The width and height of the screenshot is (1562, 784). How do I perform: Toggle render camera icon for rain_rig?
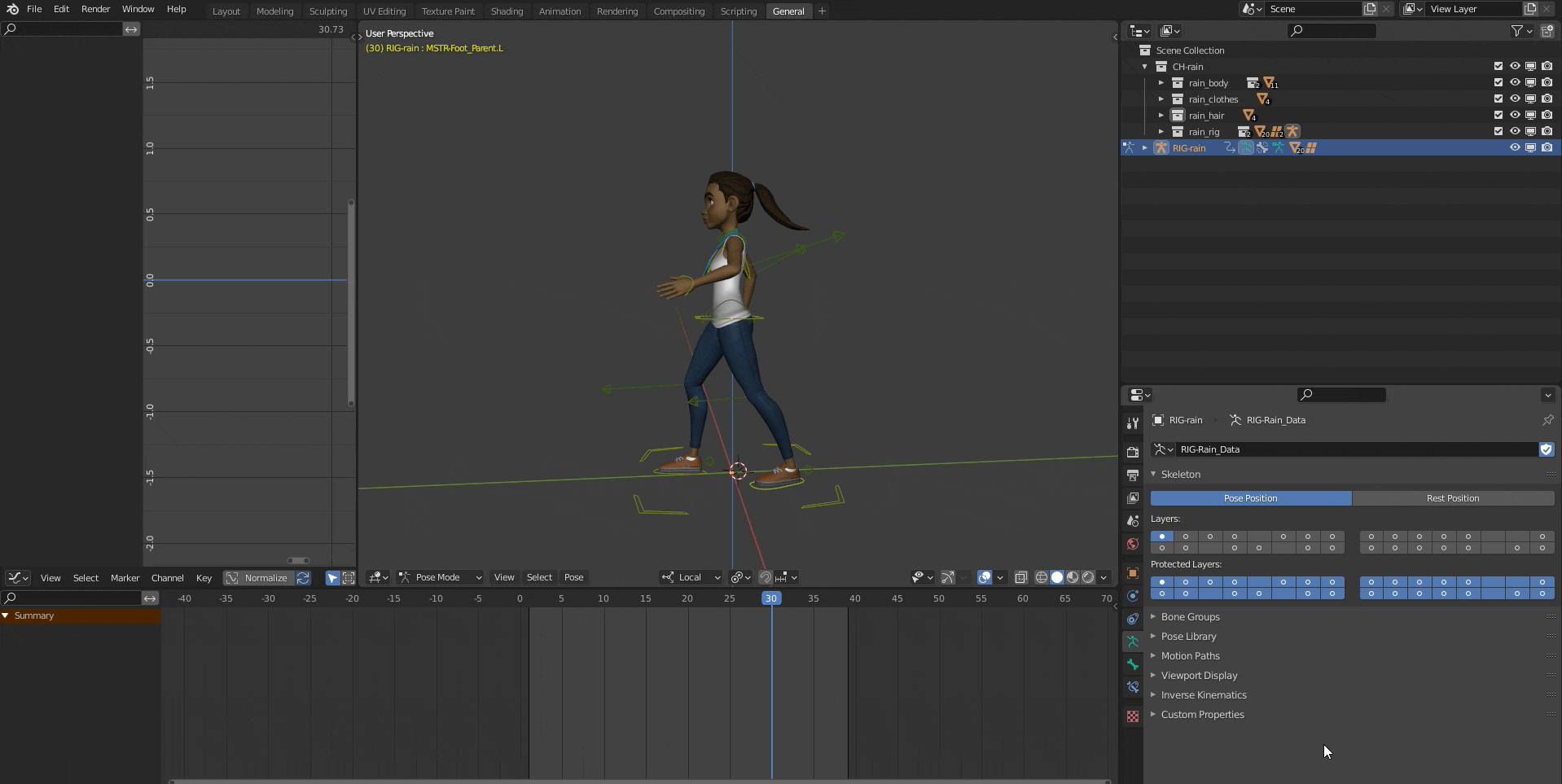tap(1548, 131)
